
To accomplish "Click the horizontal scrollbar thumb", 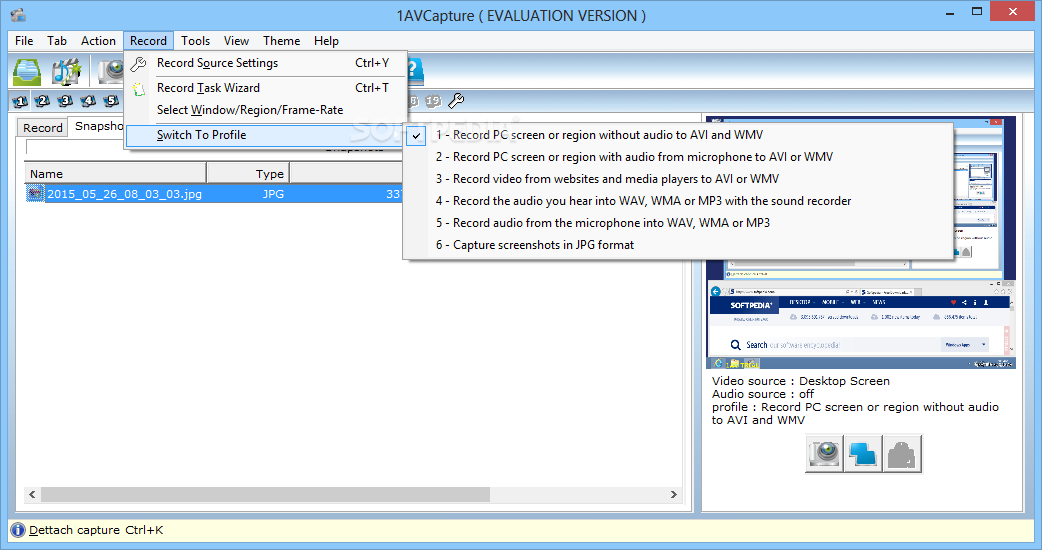I will [266, 494].
